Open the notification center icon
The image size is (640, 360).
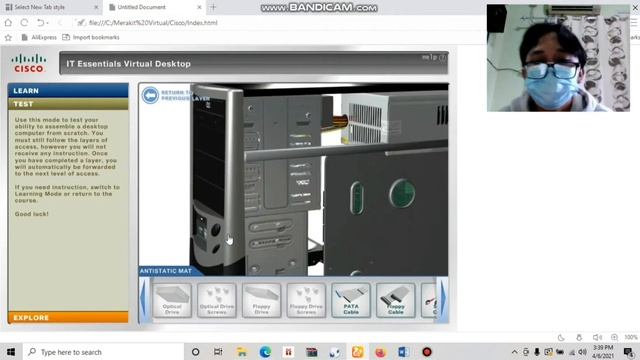[629, 352]
